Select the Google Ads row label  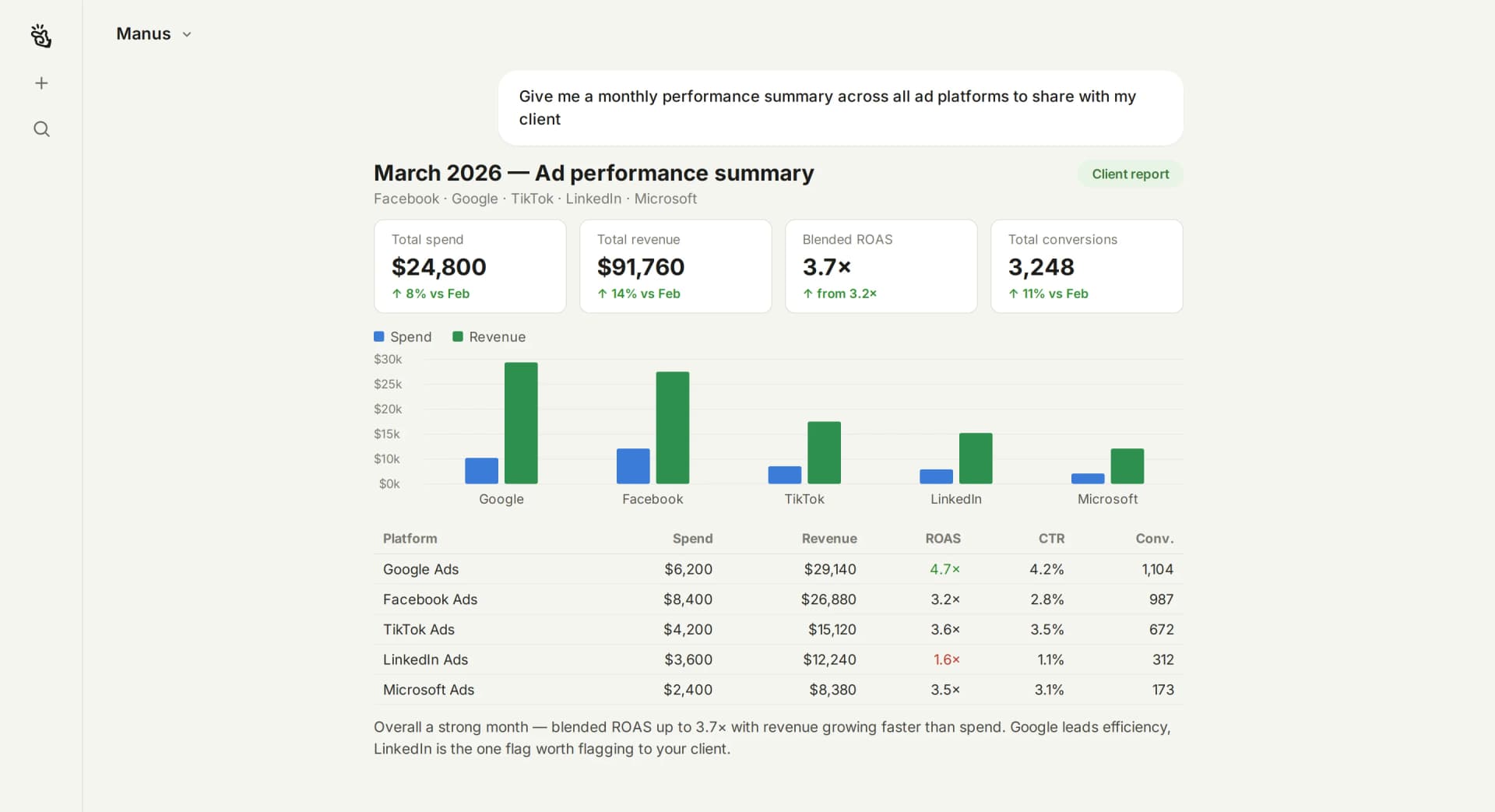421,569
